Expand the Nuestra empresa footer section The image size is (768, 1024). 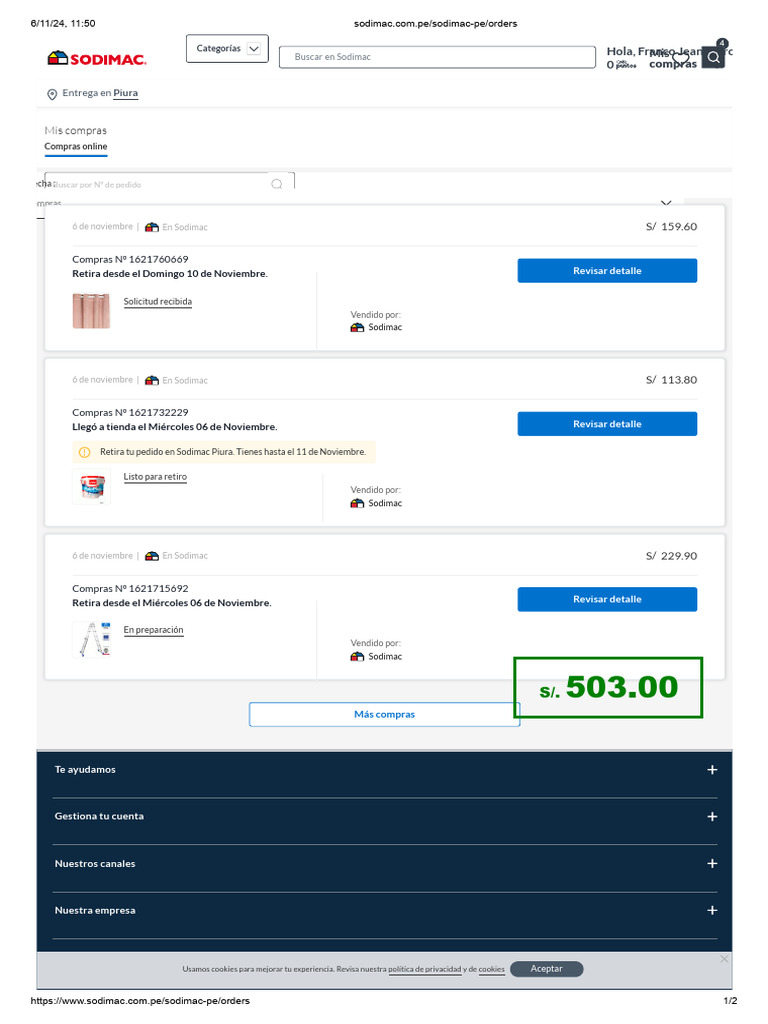[x=385, y=910]
